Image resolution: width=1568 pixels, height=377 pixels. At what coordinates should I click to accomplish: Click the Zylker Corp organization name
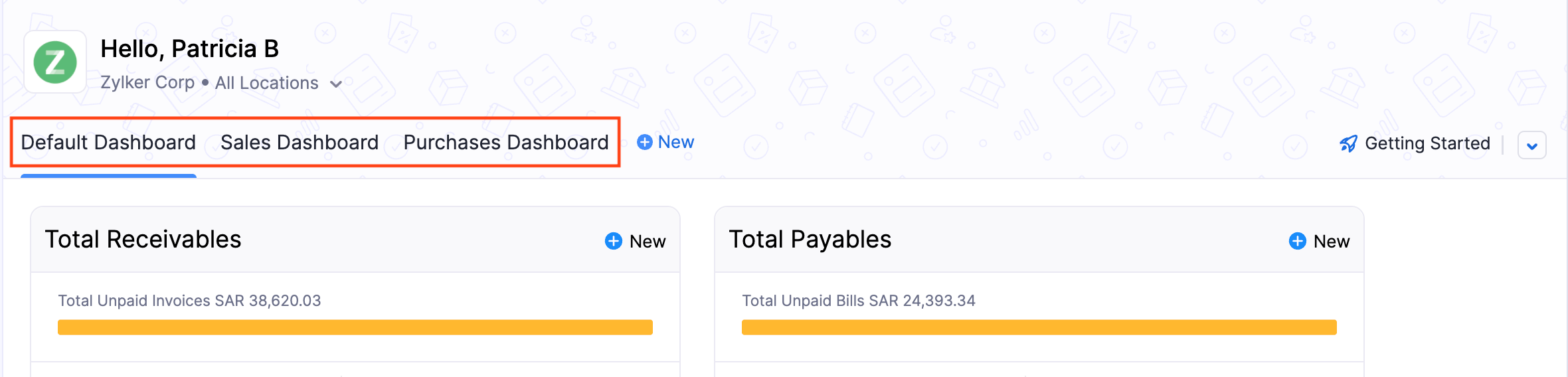click(x=147, y=82)
